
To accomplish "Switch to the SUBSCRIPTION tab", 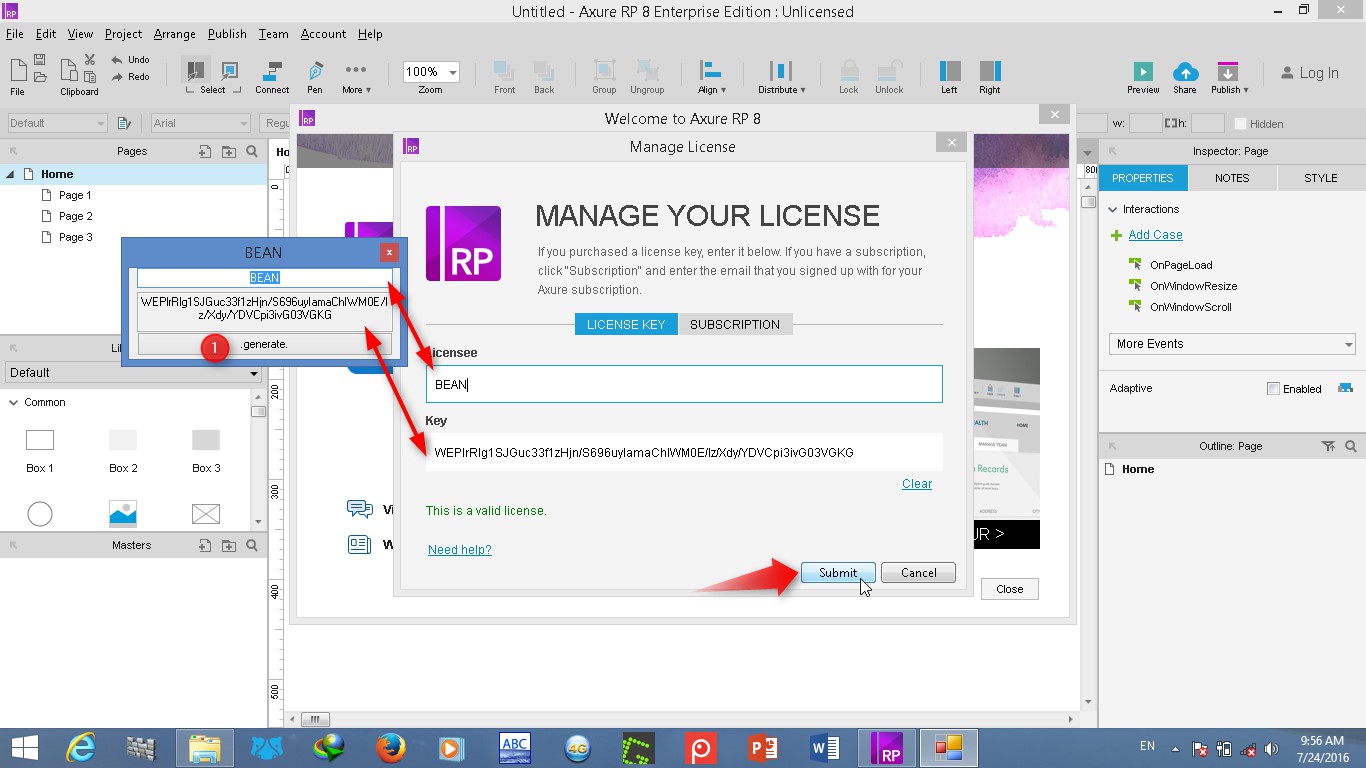I will coord(735,324).
